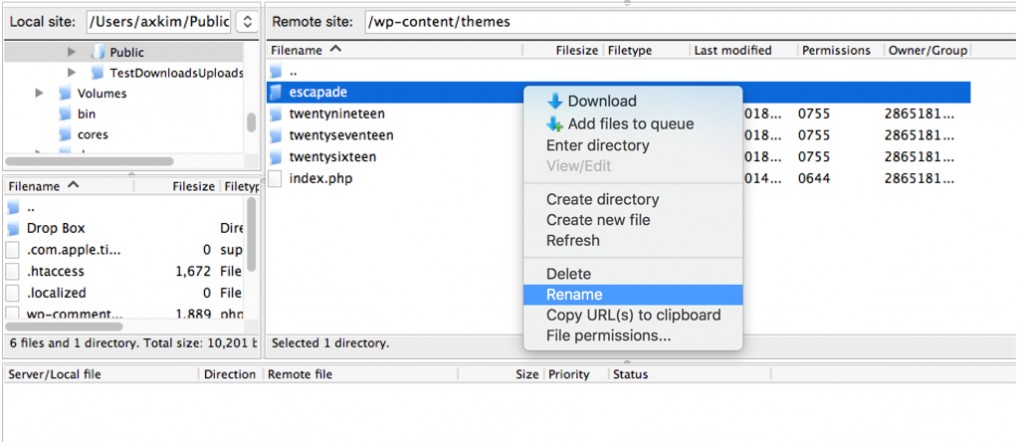Click the .htaccess file icon
Image resolution: width=1024 pixels, height=442 pixels.
pos(13,271)
